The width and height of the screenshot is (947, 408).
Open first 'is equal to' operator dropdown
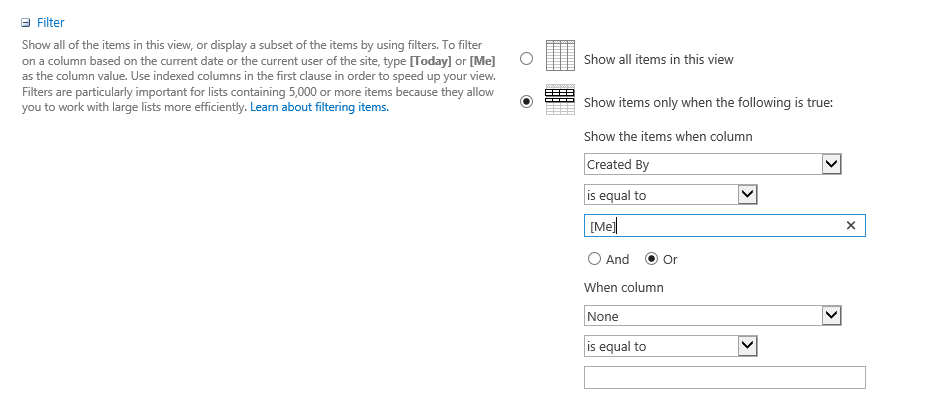pos(670,195)
